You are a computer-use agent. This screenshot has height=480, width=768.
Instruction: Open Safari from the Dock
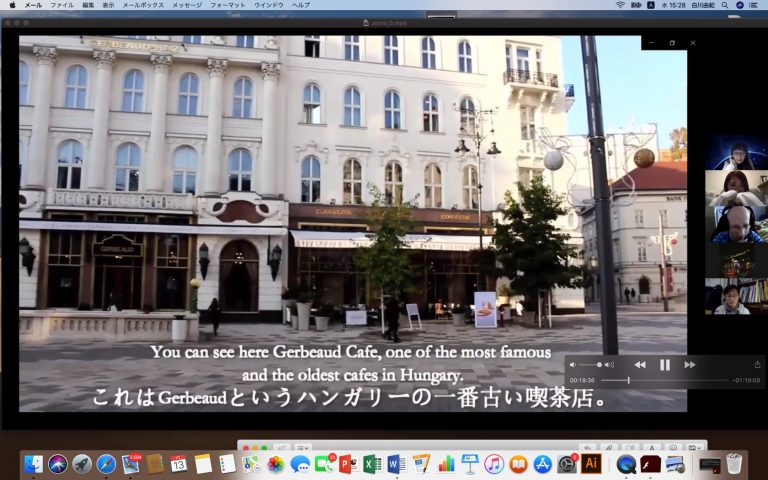106,463
